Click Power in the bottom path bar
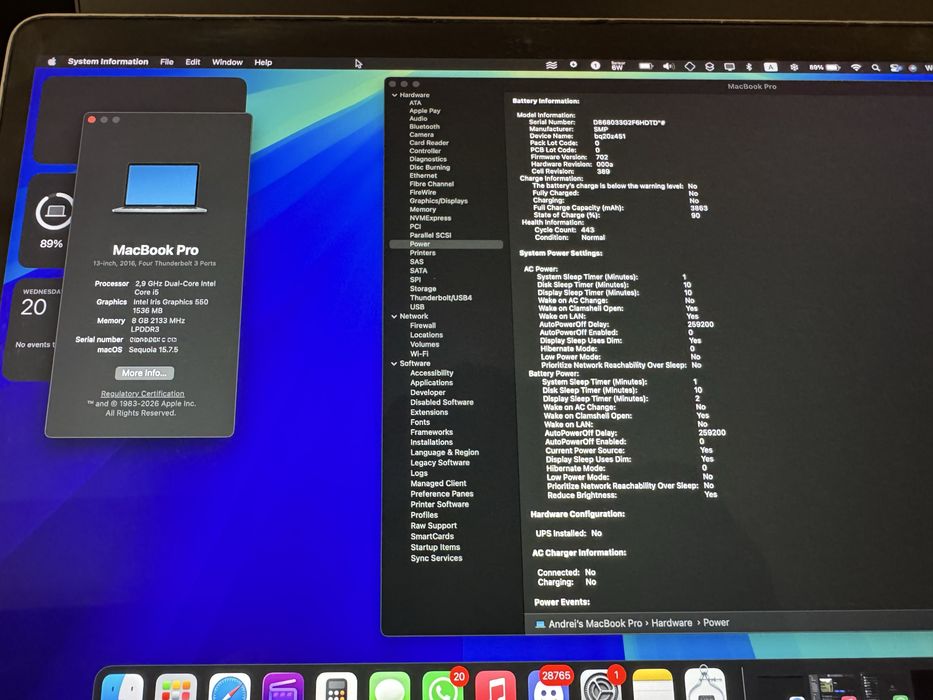Image resolution: width=933 pixels, height=700 pixels. [716, 622]
